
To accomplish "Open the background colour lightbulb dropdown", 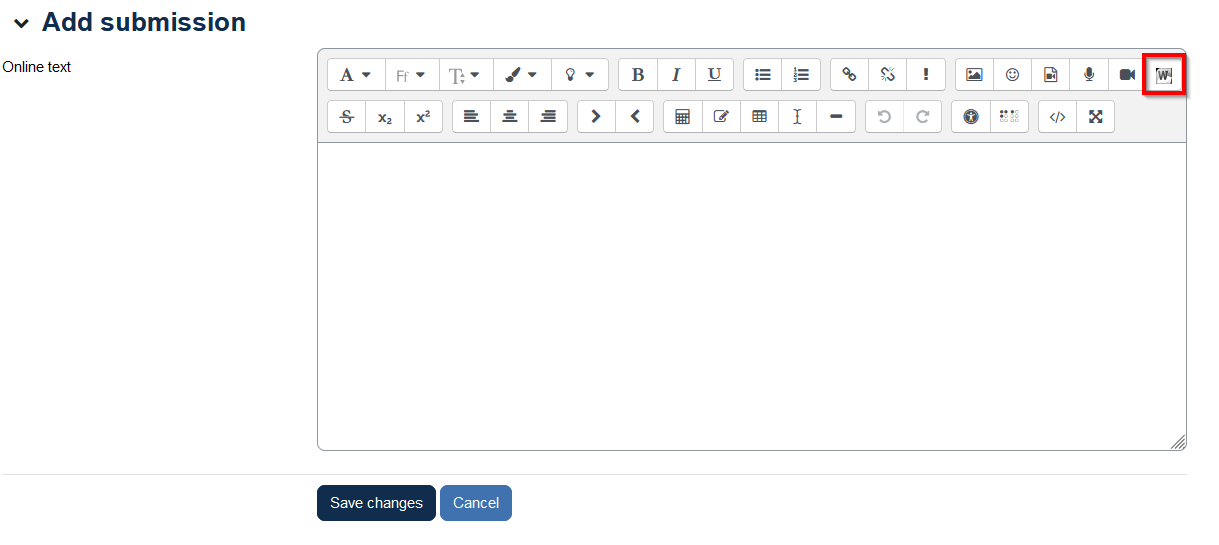I will point(580,75).
